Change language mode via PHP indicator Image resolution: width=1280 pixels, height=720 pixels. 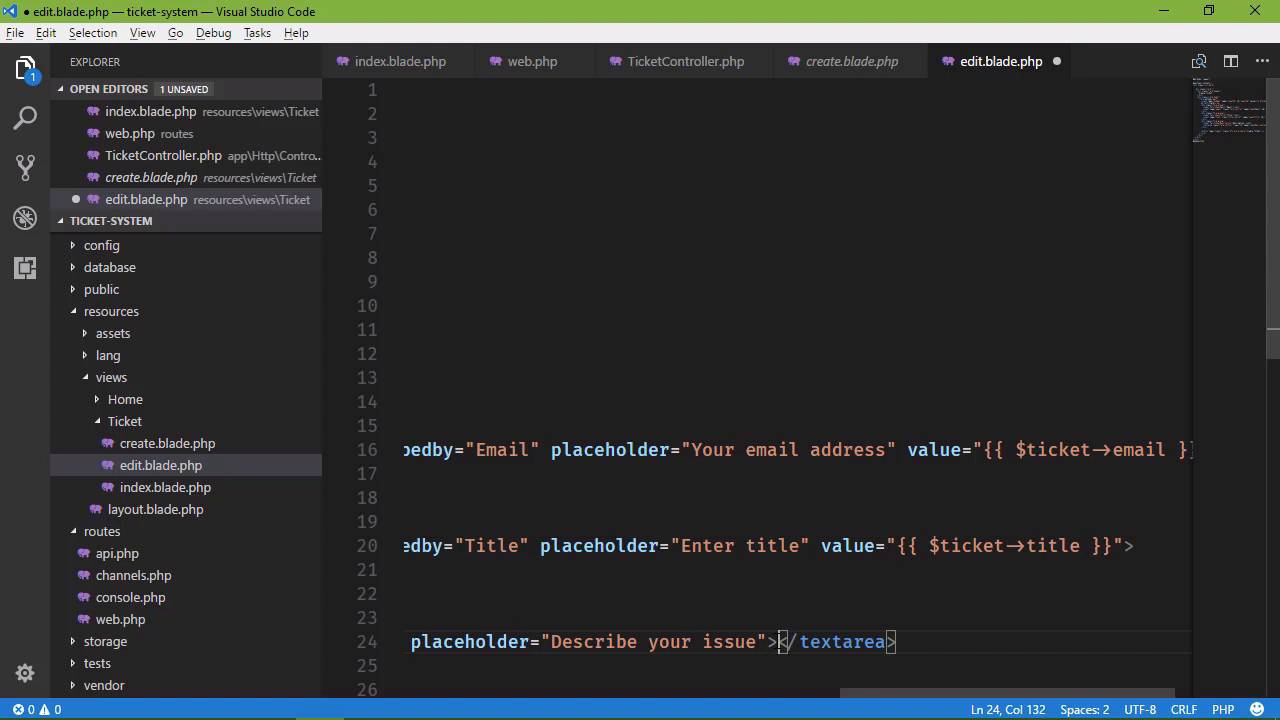pos(1223,709)
